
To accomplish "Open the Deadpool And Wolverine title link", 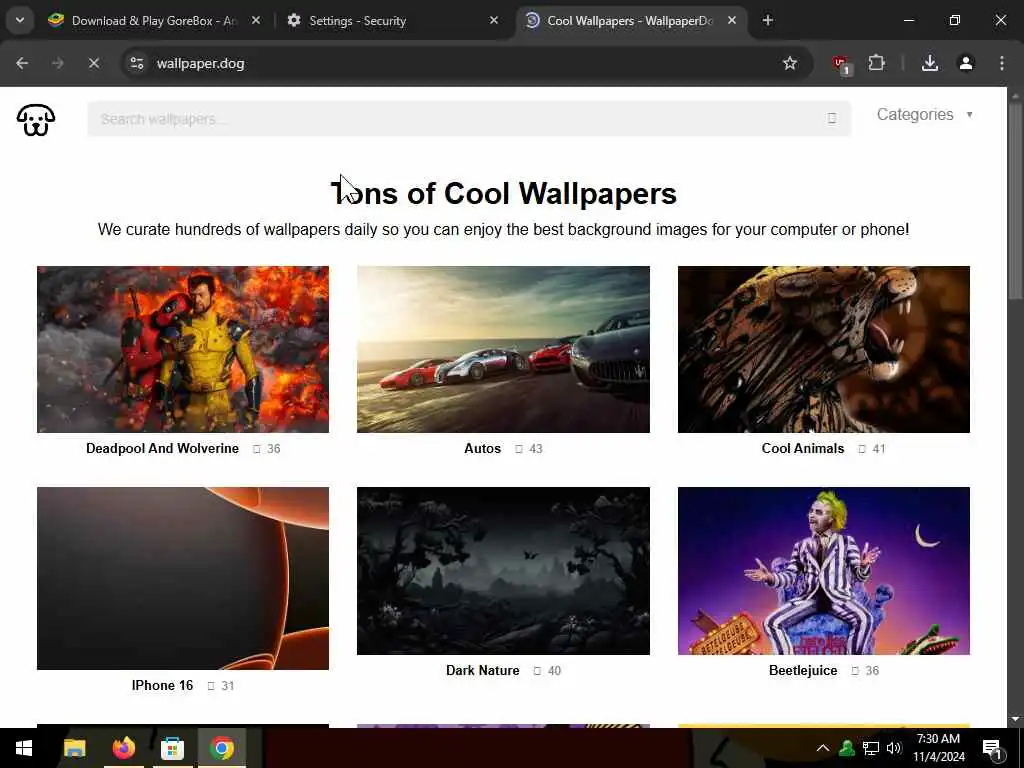I will [x=163, y=449].
